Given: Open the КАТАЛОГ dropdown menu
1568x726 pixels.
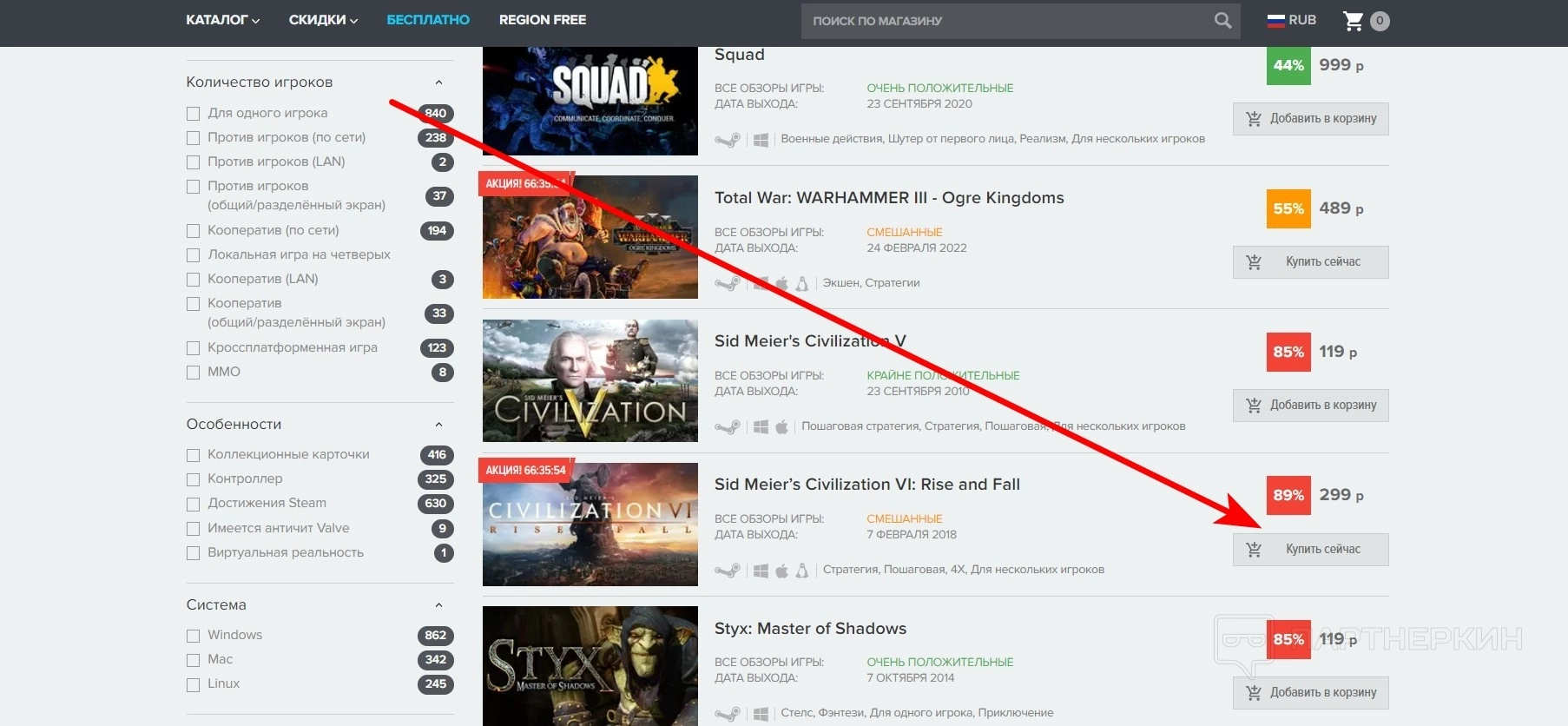Looking at the screenshot, I should coord(223,20).
